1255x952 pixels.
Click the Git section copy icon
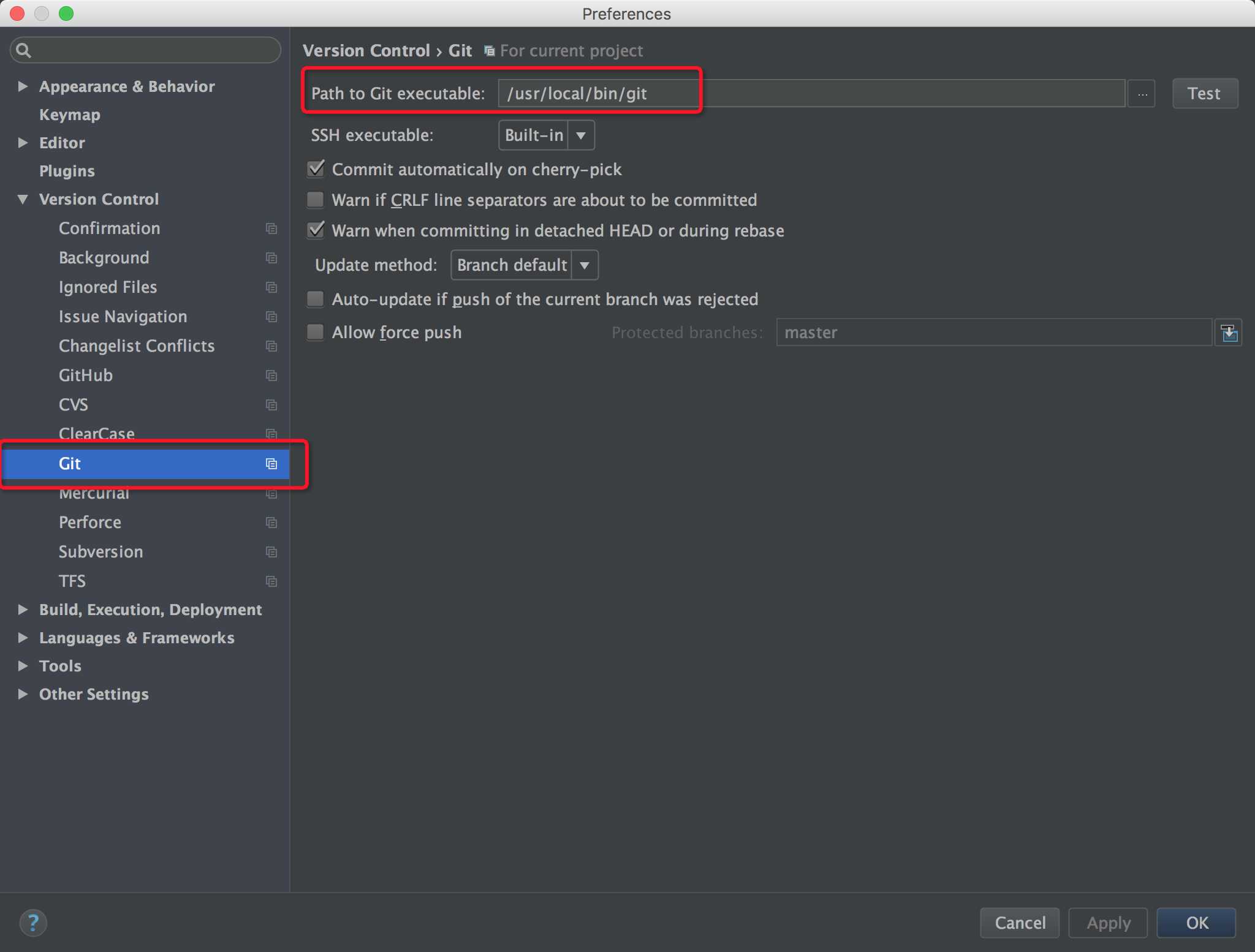[271, 463]
